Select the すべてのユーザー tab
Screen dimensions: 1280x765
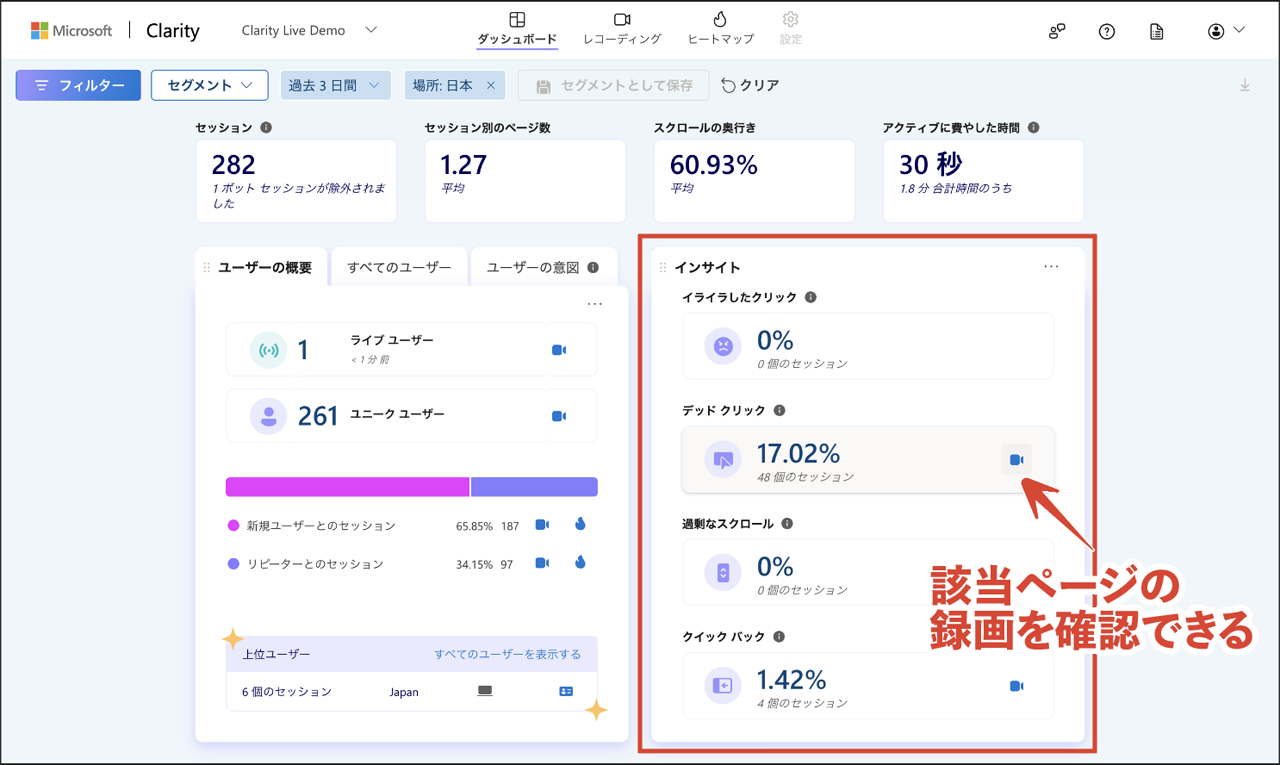399,267
